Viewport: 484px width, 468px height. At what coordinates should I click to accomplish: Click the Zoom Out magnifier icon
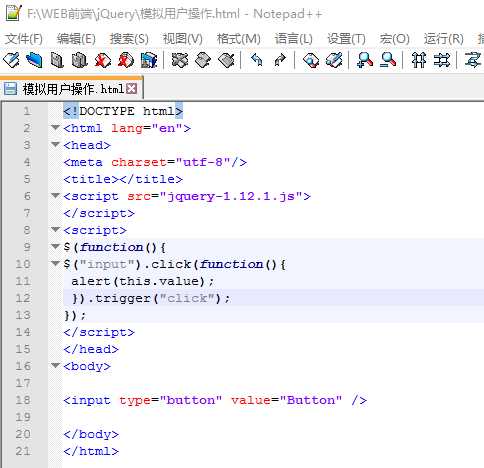coord(388,60)
